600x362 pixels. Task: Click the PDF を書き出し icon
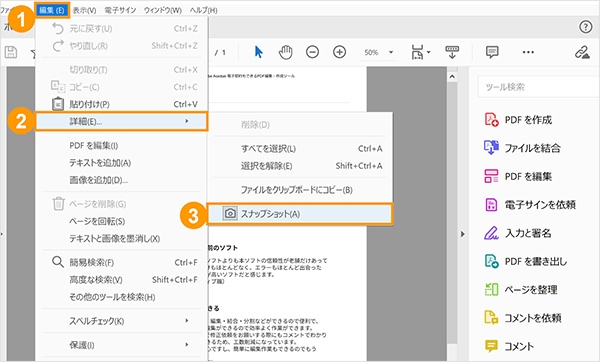pos(491,261)
